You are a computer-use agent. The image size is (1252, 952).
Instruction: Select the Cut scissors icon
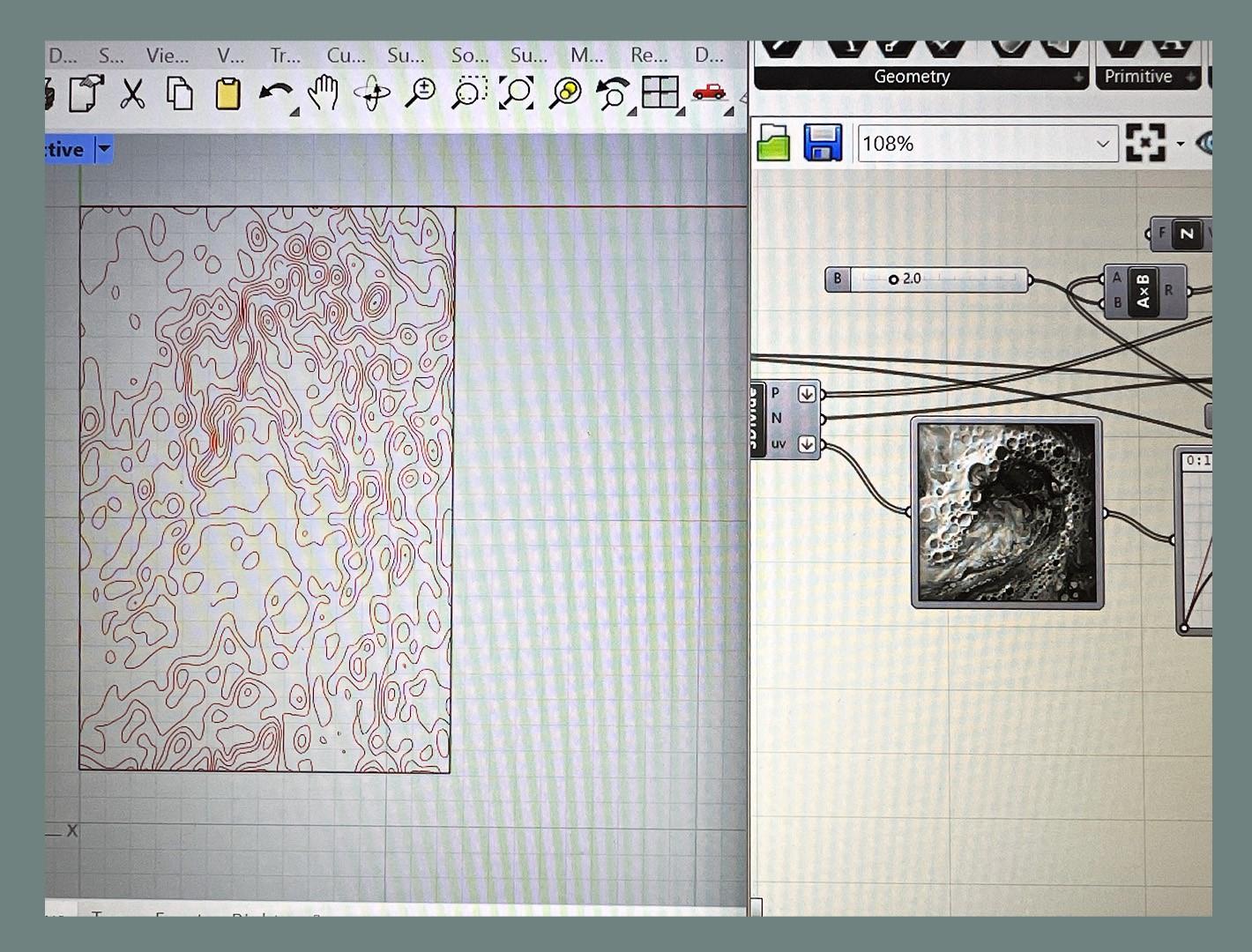click(x=133, y=93)
